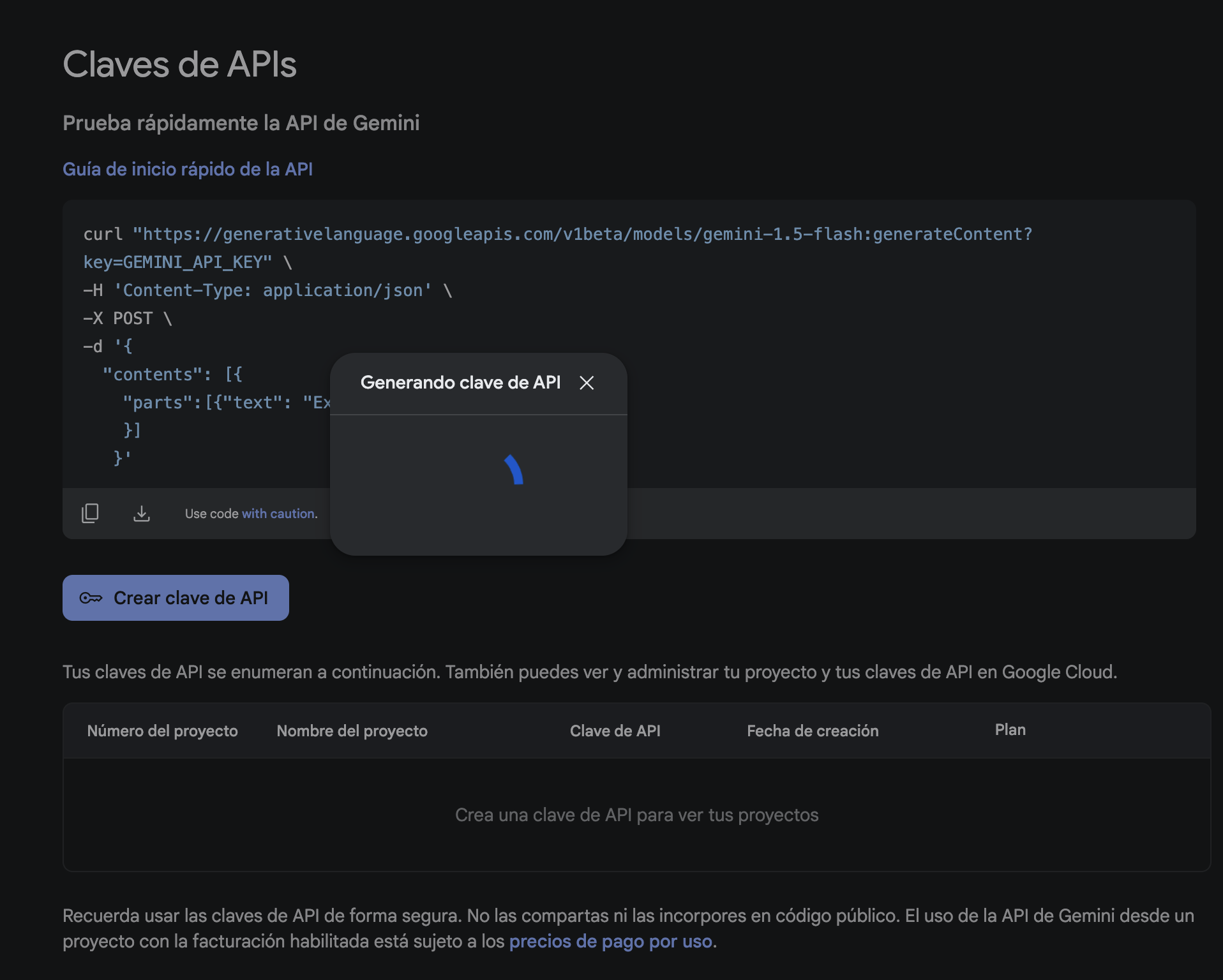Click the Claves de APIs page heading

pos(179,64)
